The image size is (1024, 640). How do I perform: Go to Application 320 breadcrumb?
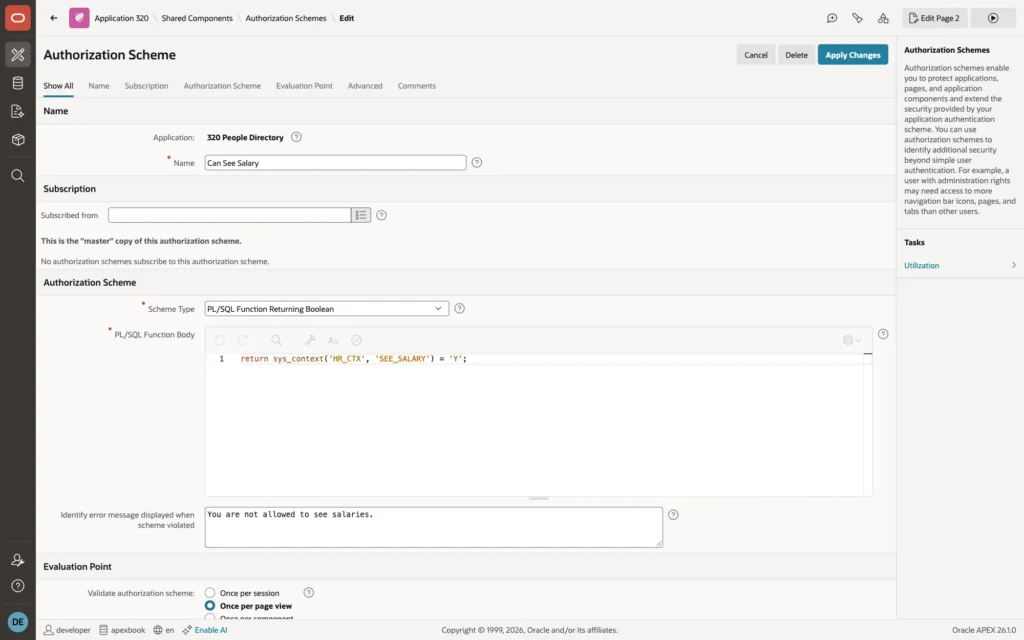(121, 18)
